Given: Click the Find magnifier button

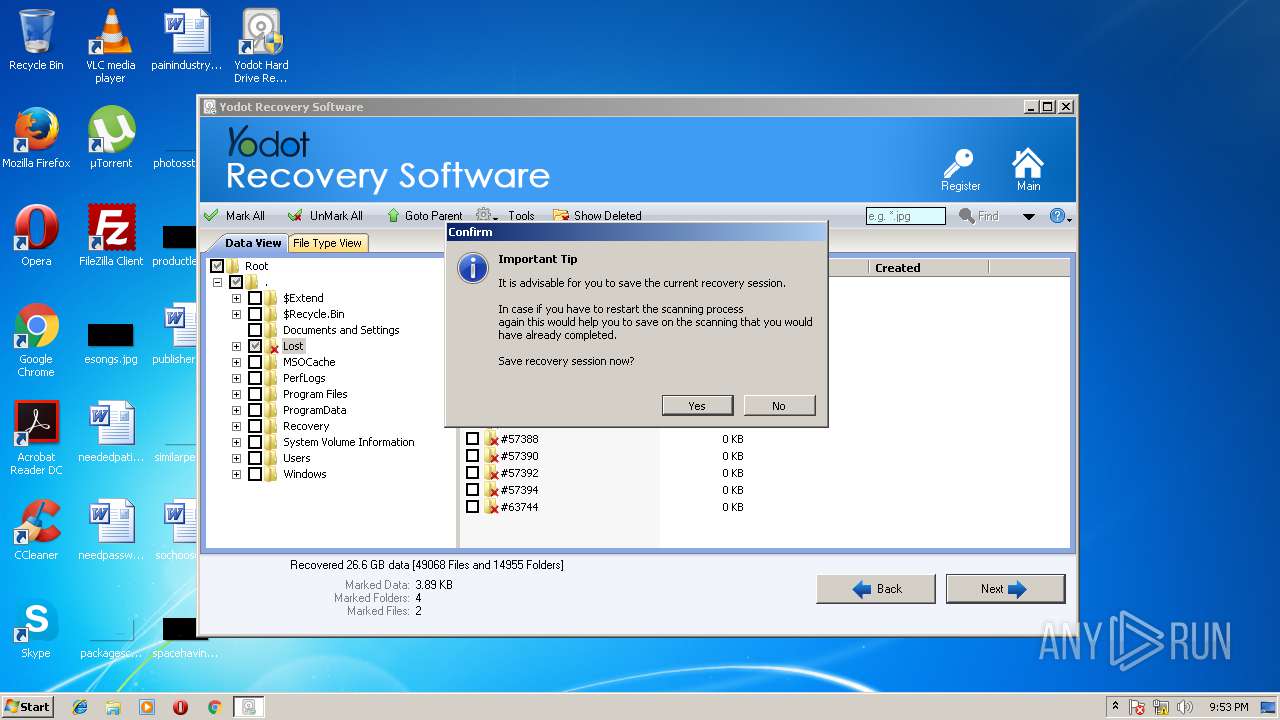Looking at the screenshot, I should point(979,216).
